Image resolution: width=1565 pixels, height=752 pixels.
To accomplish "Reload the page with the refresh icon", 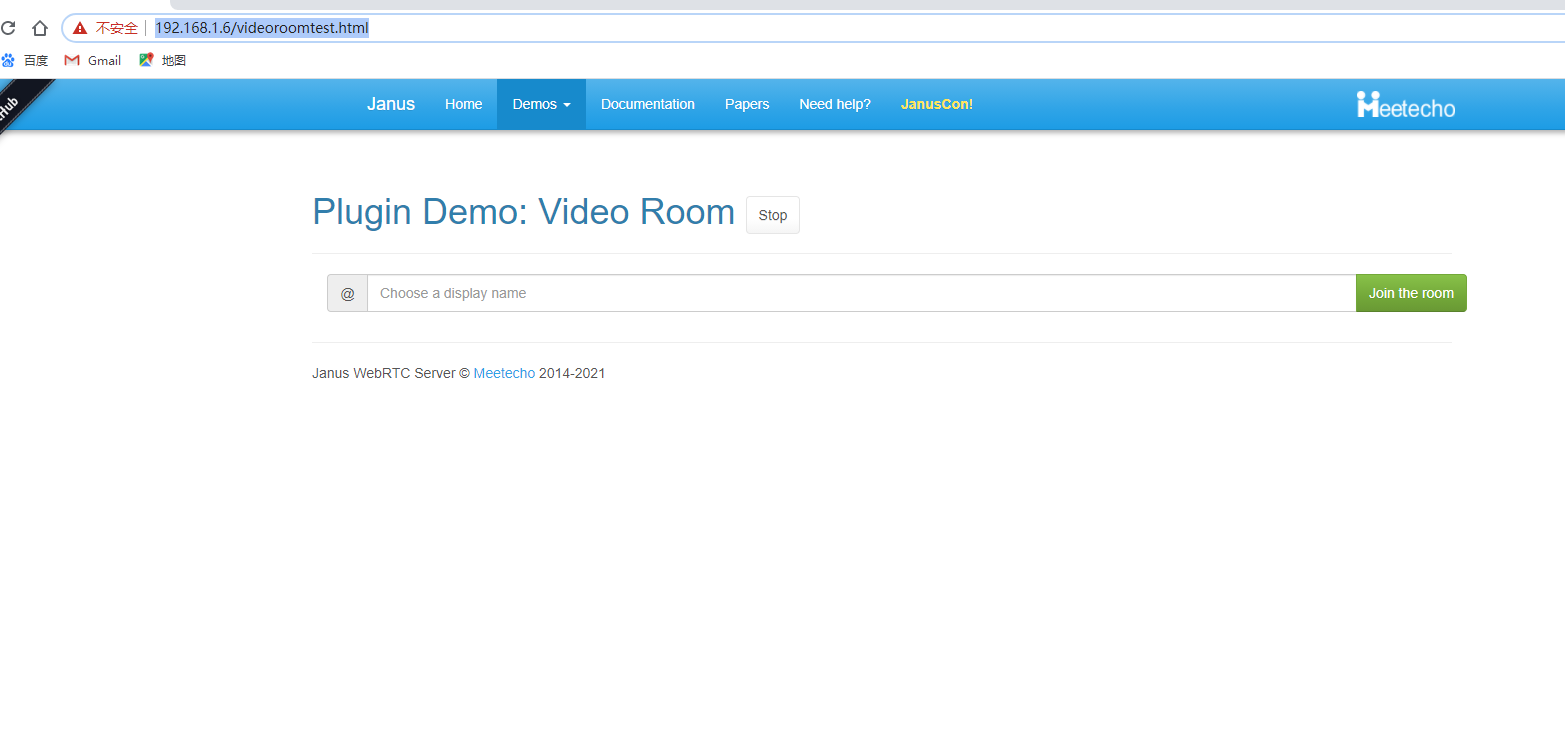I will pos(8,28).
